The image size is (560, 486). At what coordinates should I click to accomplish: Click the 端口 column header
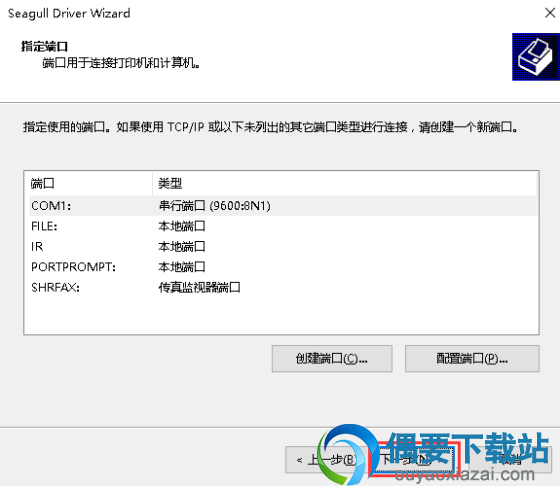pyautogui.click(x=88, y=184)
